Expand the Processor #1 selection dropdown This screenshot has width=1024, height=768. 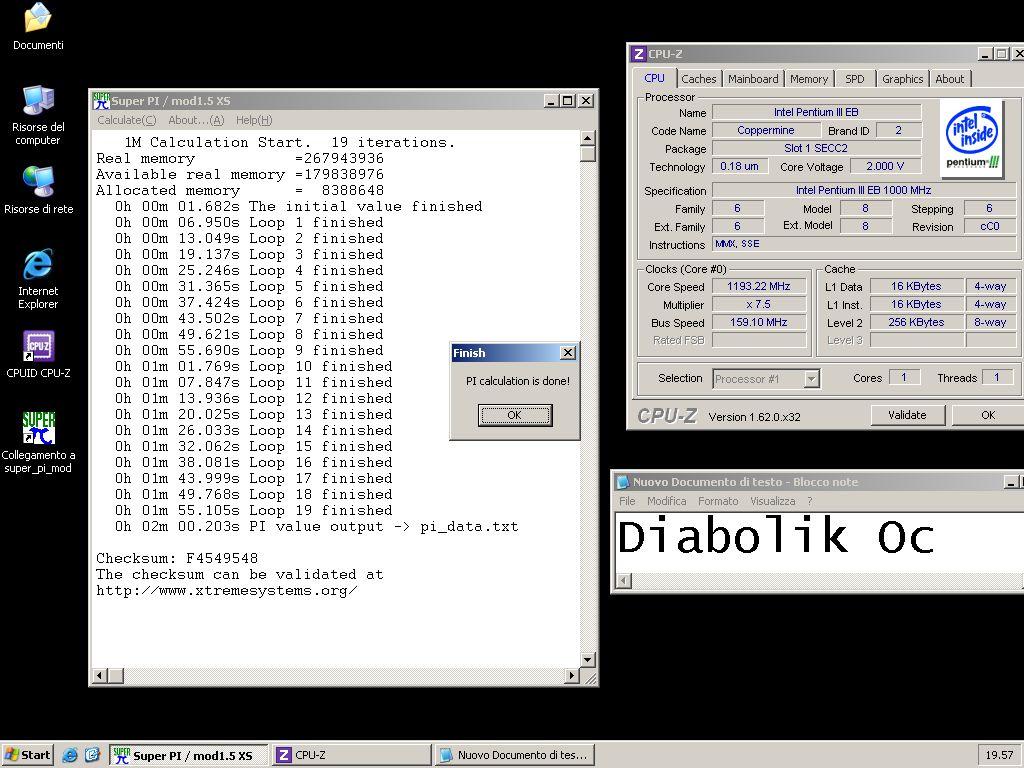coord(811,379)
